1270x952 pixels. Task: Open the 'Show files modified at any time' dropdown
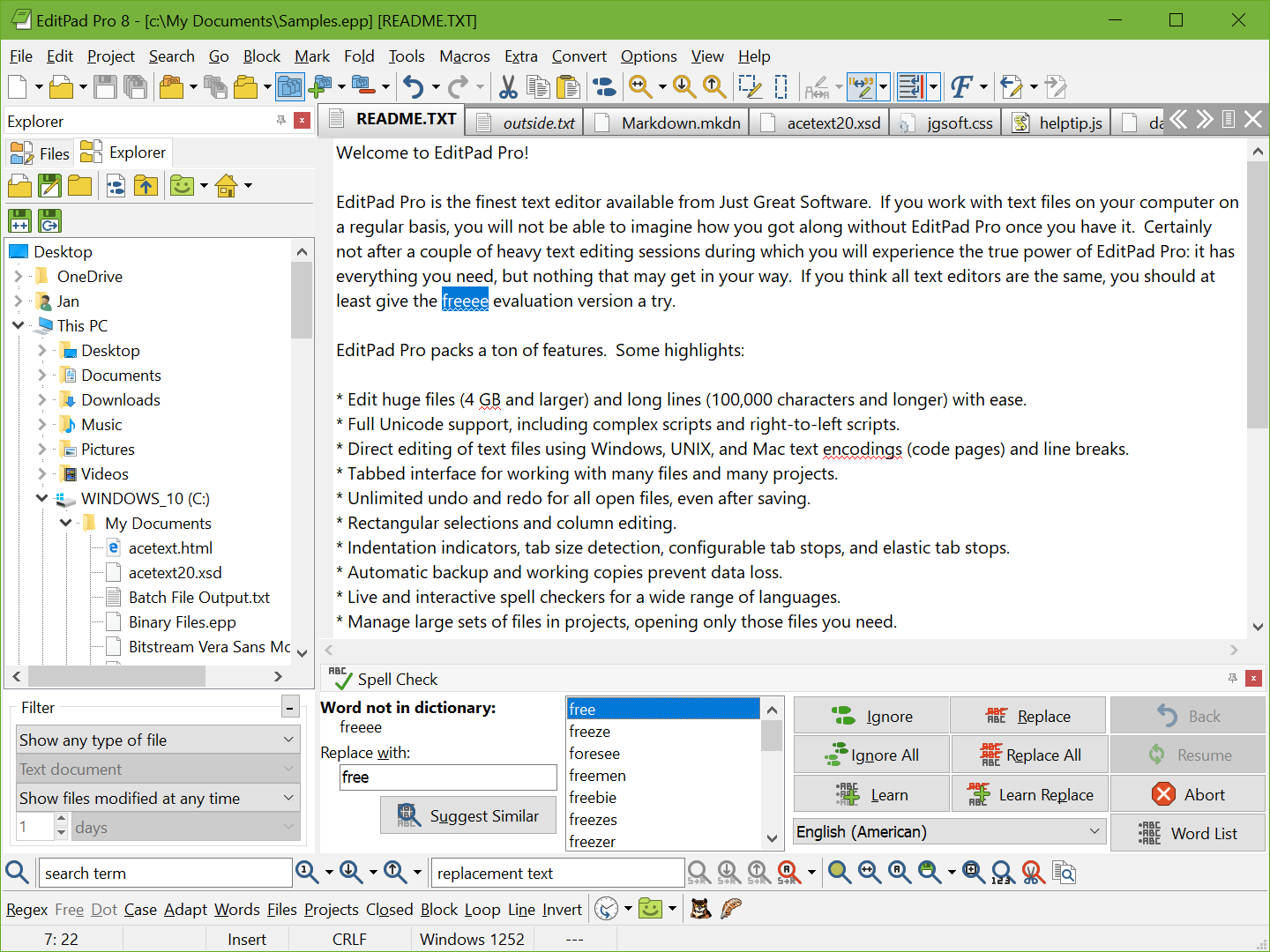[x=159, y=798]
